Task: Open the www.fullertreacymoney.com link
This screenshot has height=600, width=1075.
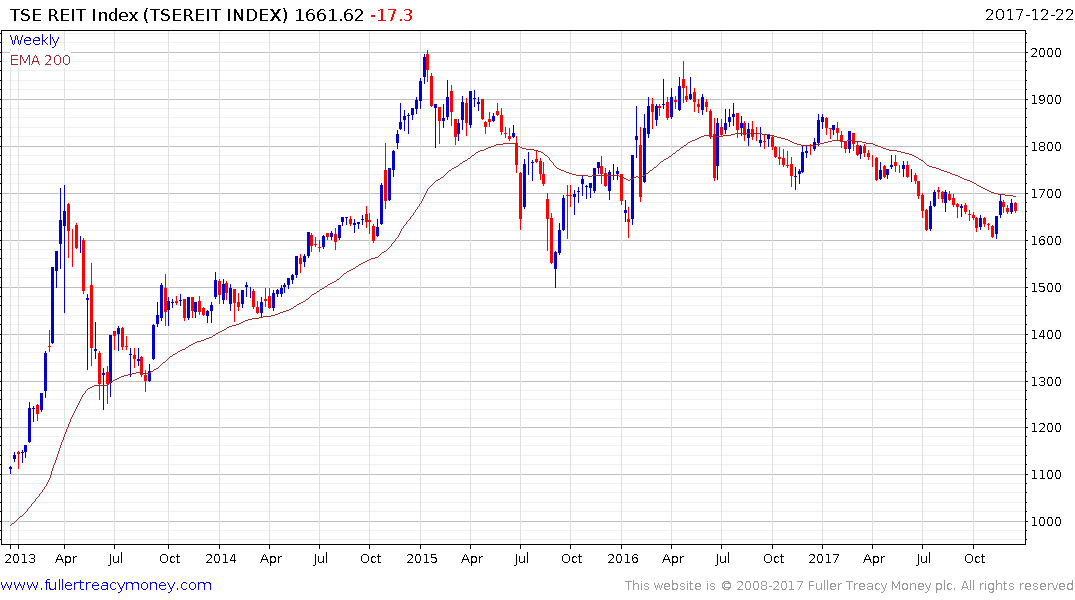Action: pos(106,585)
